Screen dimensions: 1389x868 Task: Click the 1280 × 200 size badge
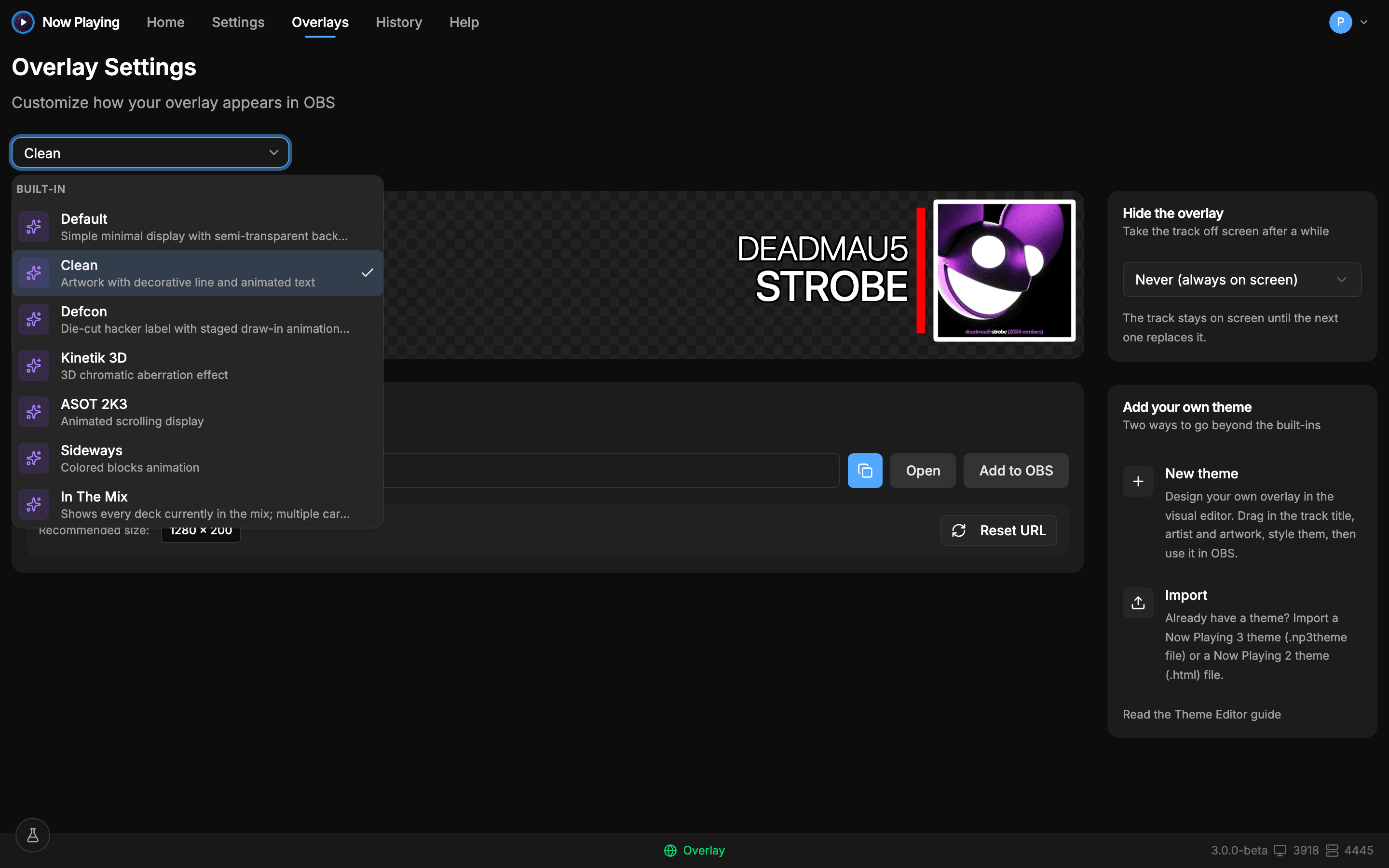click(x=201, y=530)
